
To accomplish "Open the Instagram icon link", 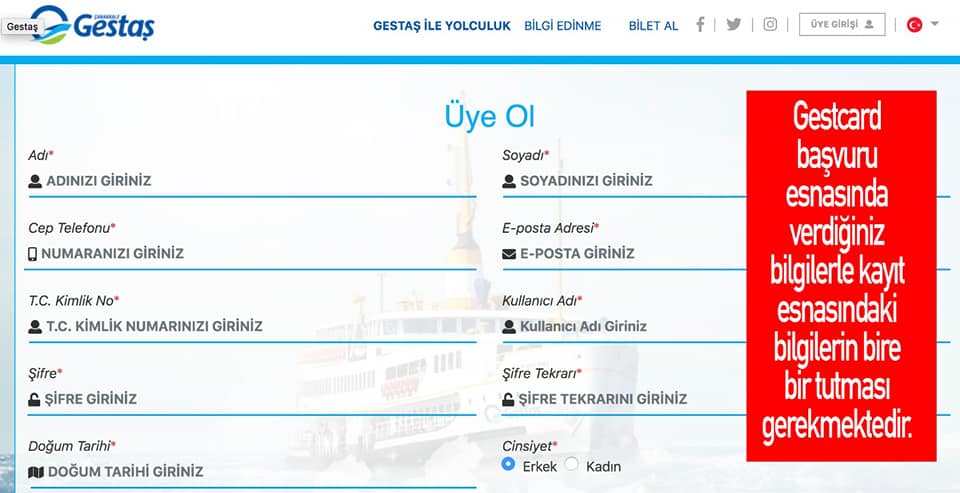I will 770,24.
